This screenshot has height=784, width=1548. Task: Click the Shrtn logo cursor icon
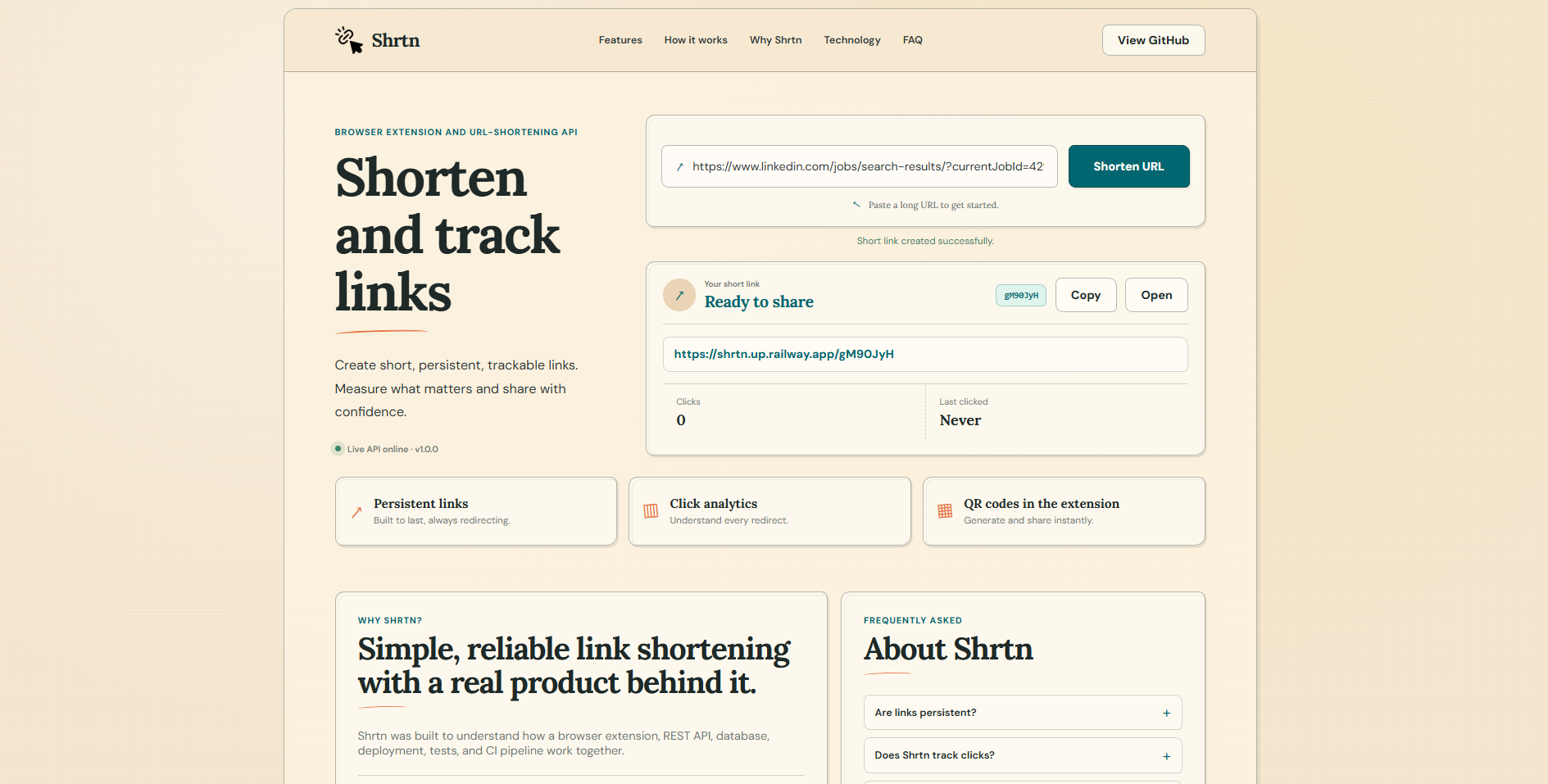pyautogui.click(x=349, y=40)
